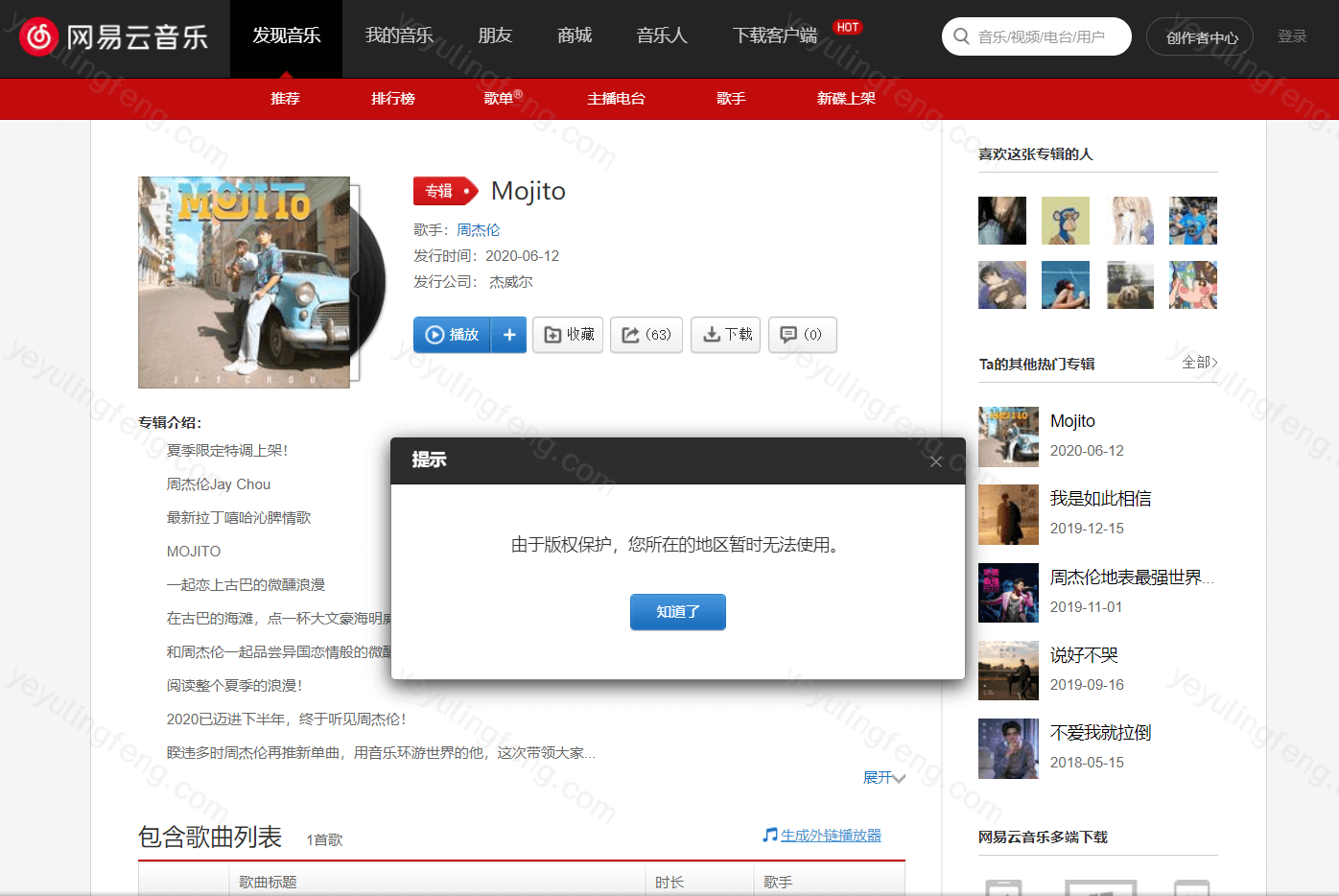This screenshot has width=1339, height=896.
Task: Open 不爱我就拉倒 album thumbnail
Action: coord(1008,748)
